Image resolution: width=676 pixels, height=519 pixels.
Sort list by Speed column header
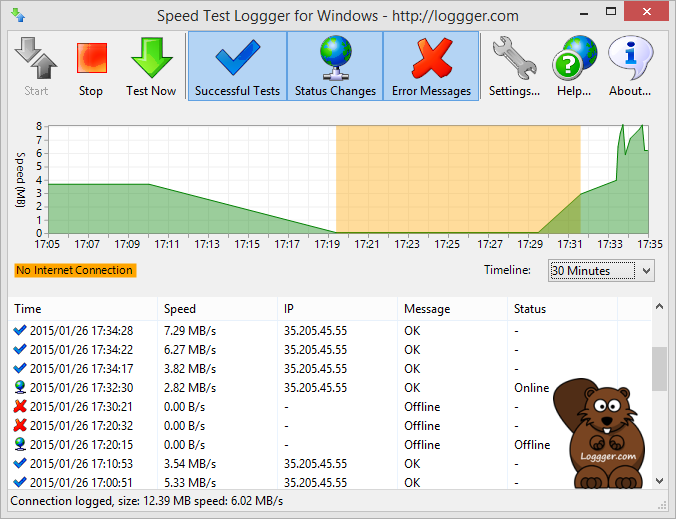218,309
